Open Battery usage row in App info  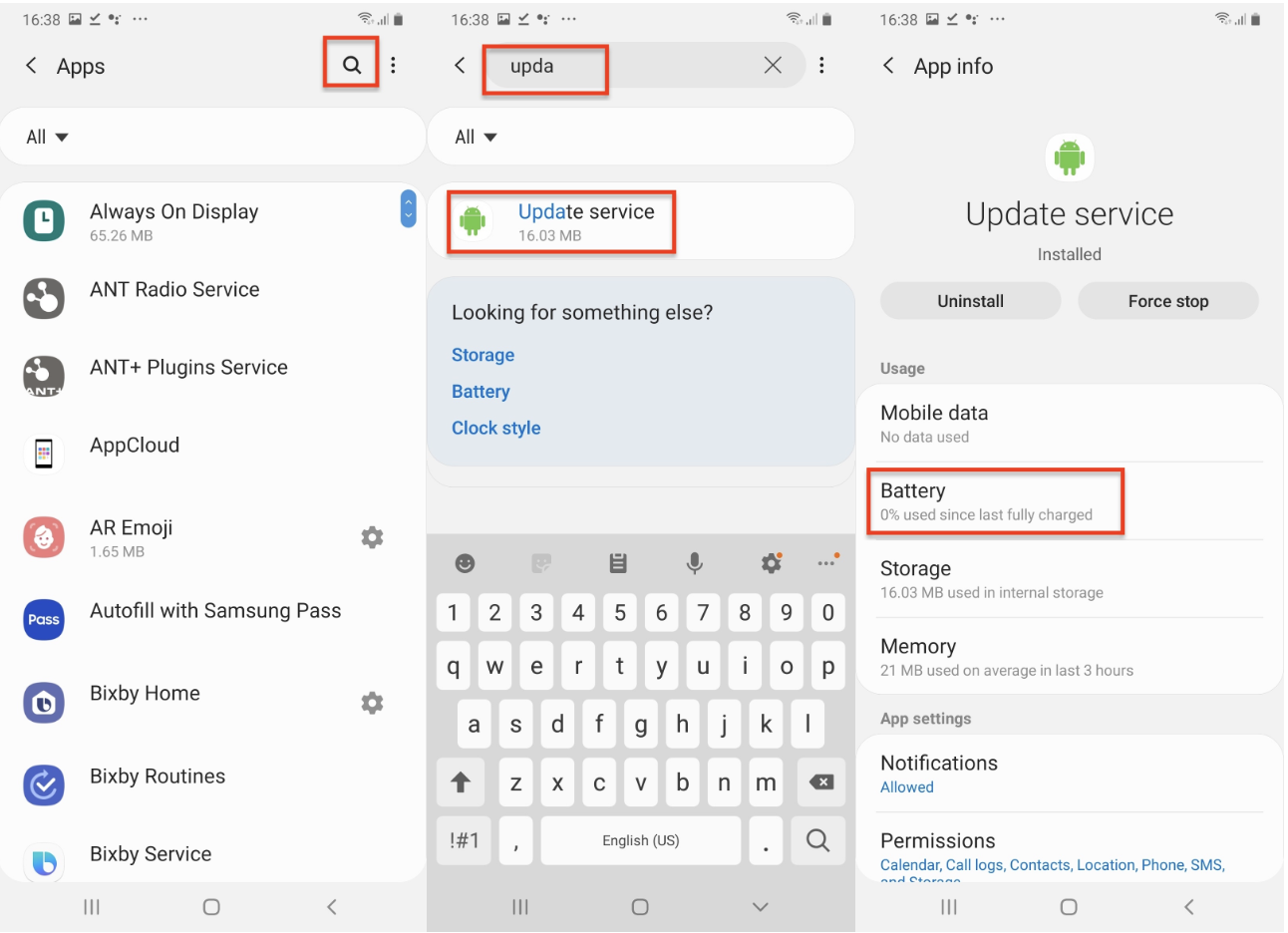click(1070, 501)
